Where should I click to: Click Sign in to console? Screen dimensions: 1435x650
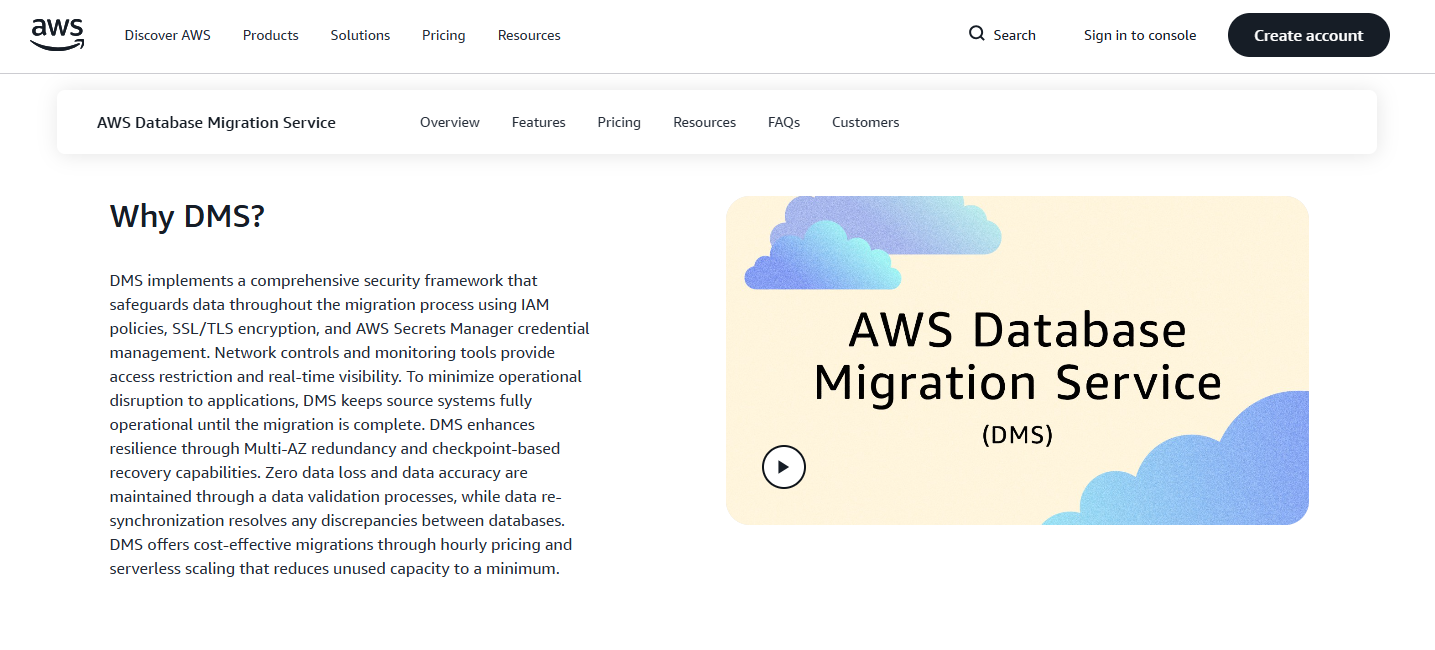pyautogui.click(x=1139, y=34)
